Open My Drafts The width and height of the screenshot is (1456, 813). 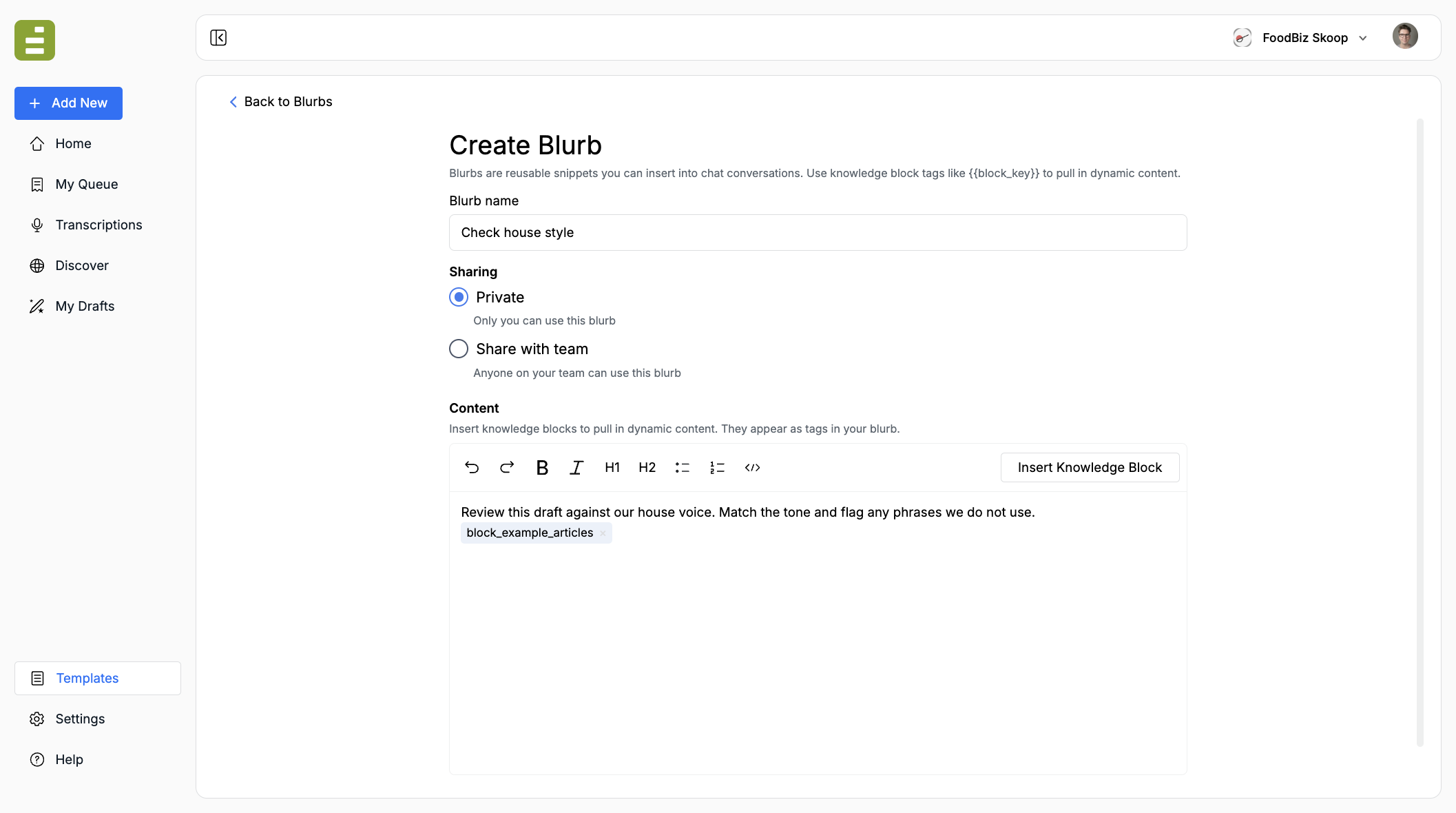(97, 306)
